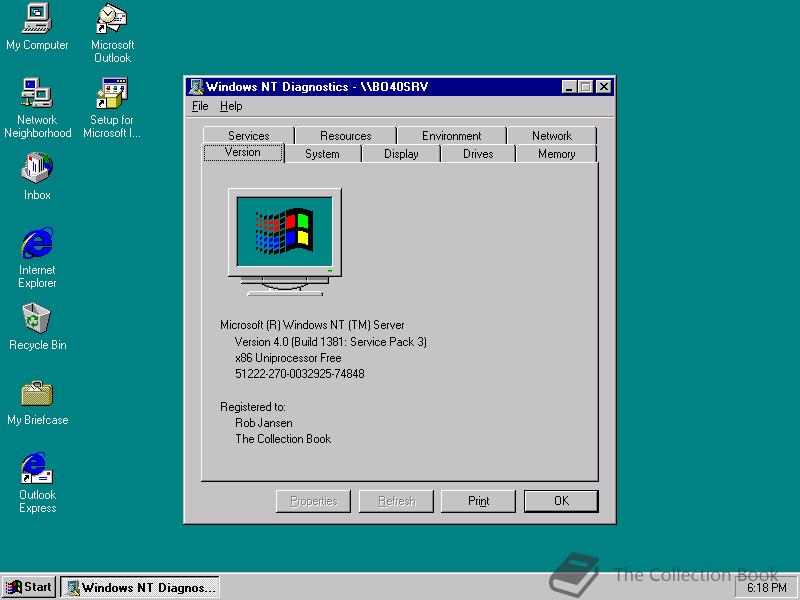Minimize the Windows NT Diagnostics window

569,87
